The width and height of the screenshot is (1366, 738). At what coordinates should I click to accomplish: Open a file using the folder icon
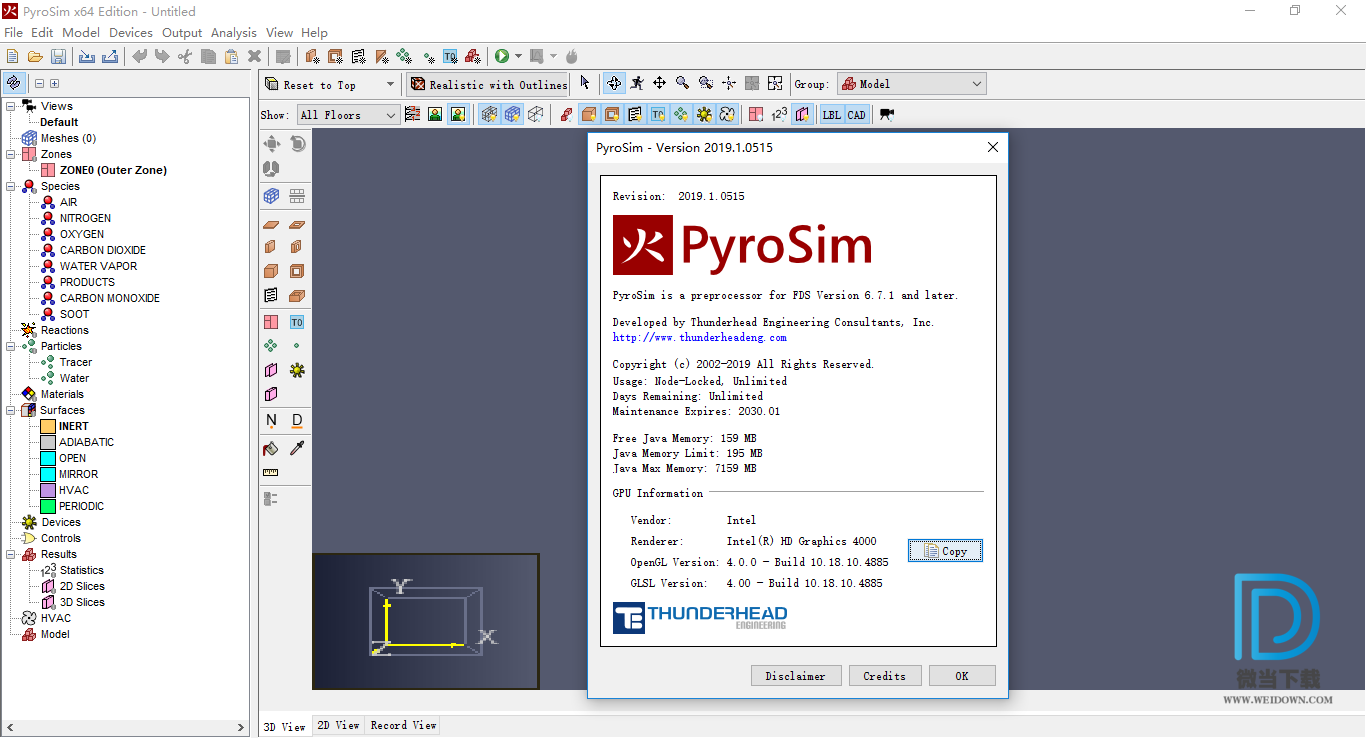click(35, 57)
